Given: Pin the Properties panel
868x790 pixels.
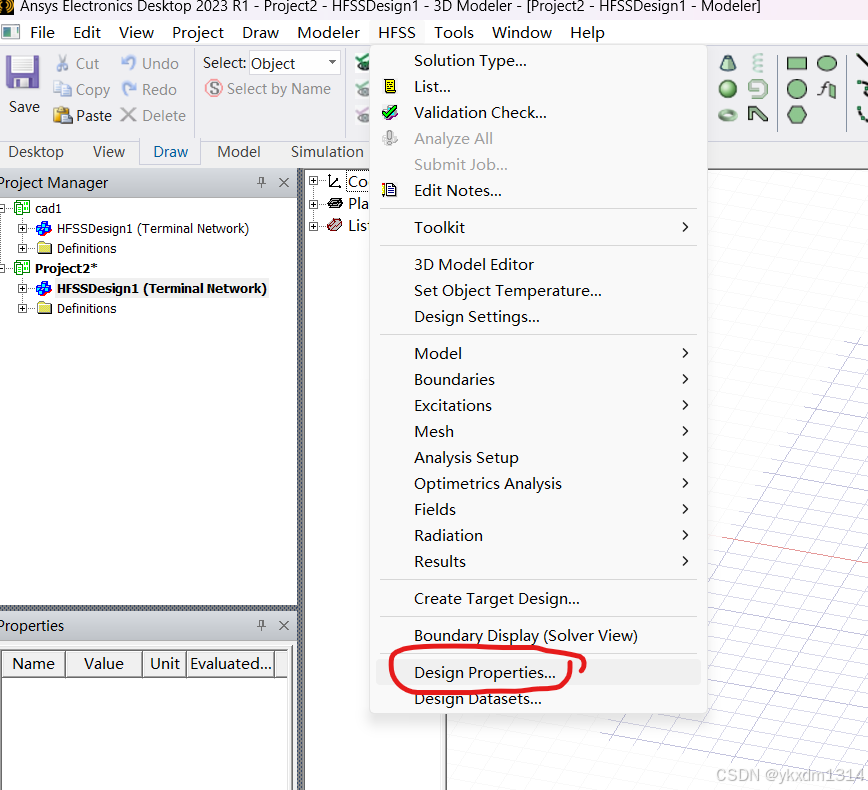Looking at the screenshot, I should tap(261, 625).
